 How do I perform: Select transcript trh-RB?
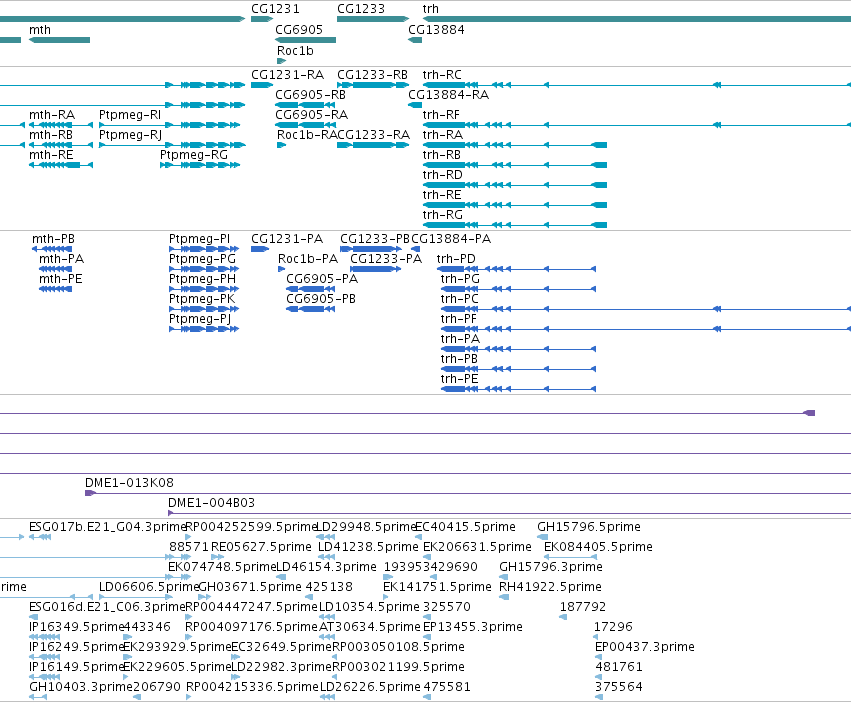(x=515, y=165)
